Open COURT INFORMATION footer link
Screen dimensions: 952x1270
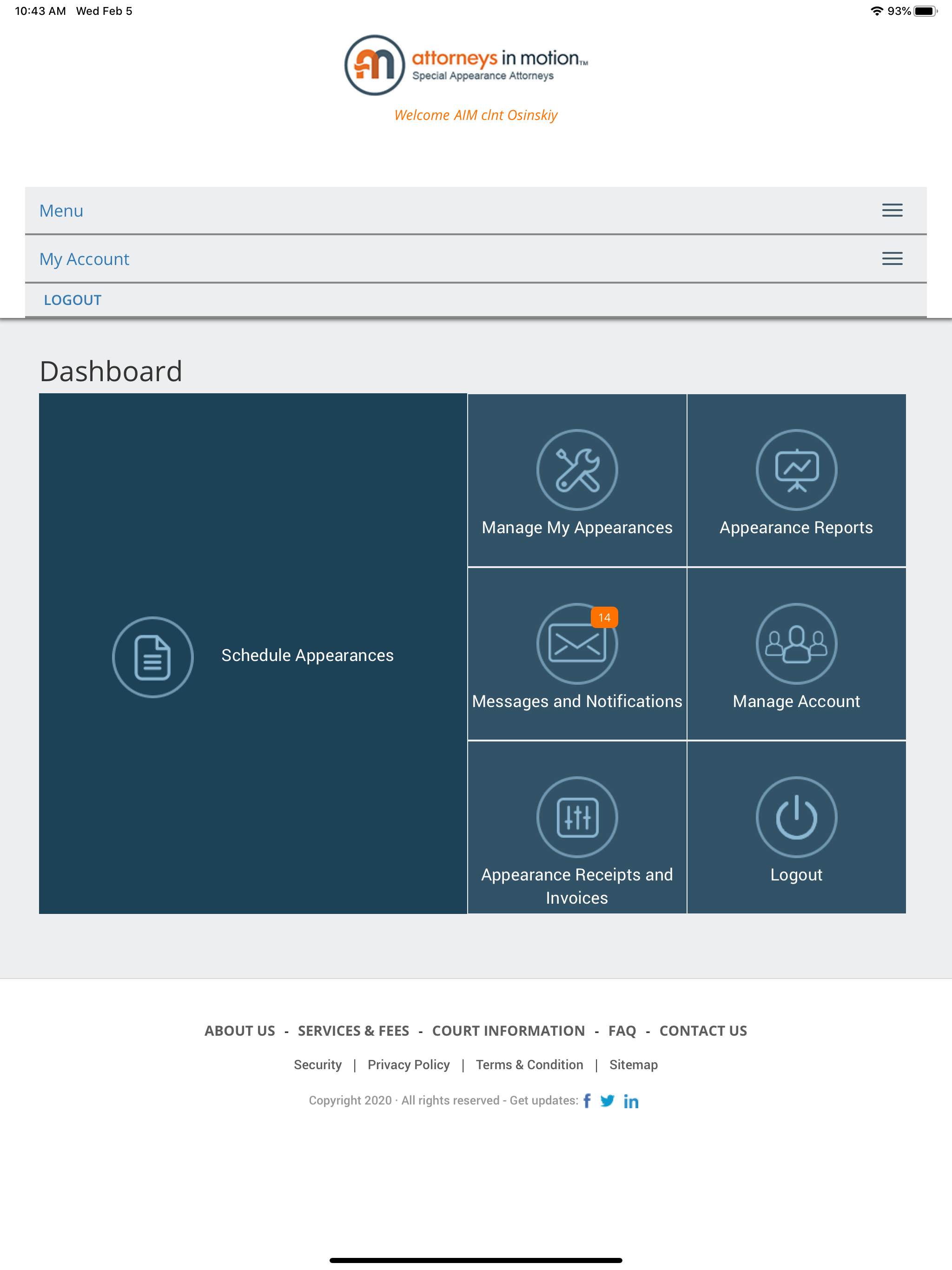(x=509, y=1031)
